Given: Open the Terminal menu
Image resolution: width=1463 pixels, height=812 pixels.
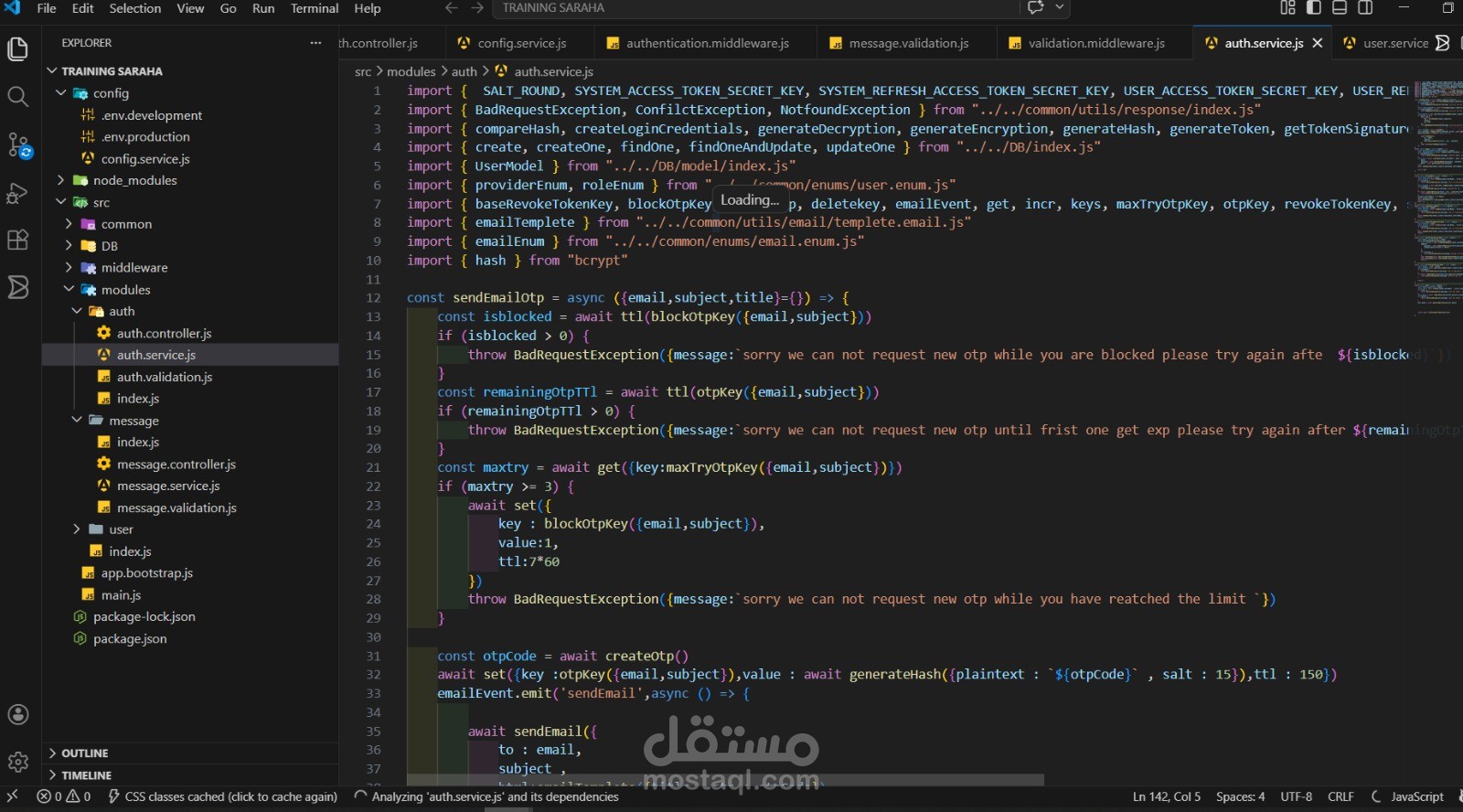Looking at the screenshot, I should [315, 8].
